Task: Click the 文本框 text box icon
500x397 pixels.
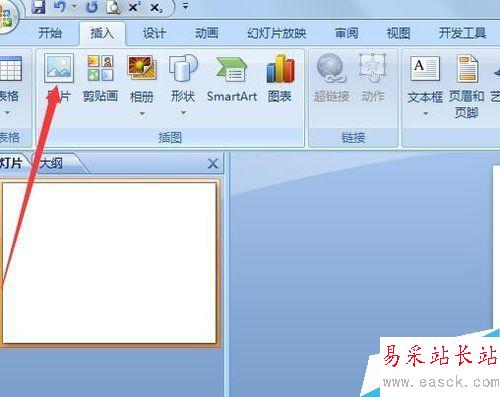Action: click(425, 69)
